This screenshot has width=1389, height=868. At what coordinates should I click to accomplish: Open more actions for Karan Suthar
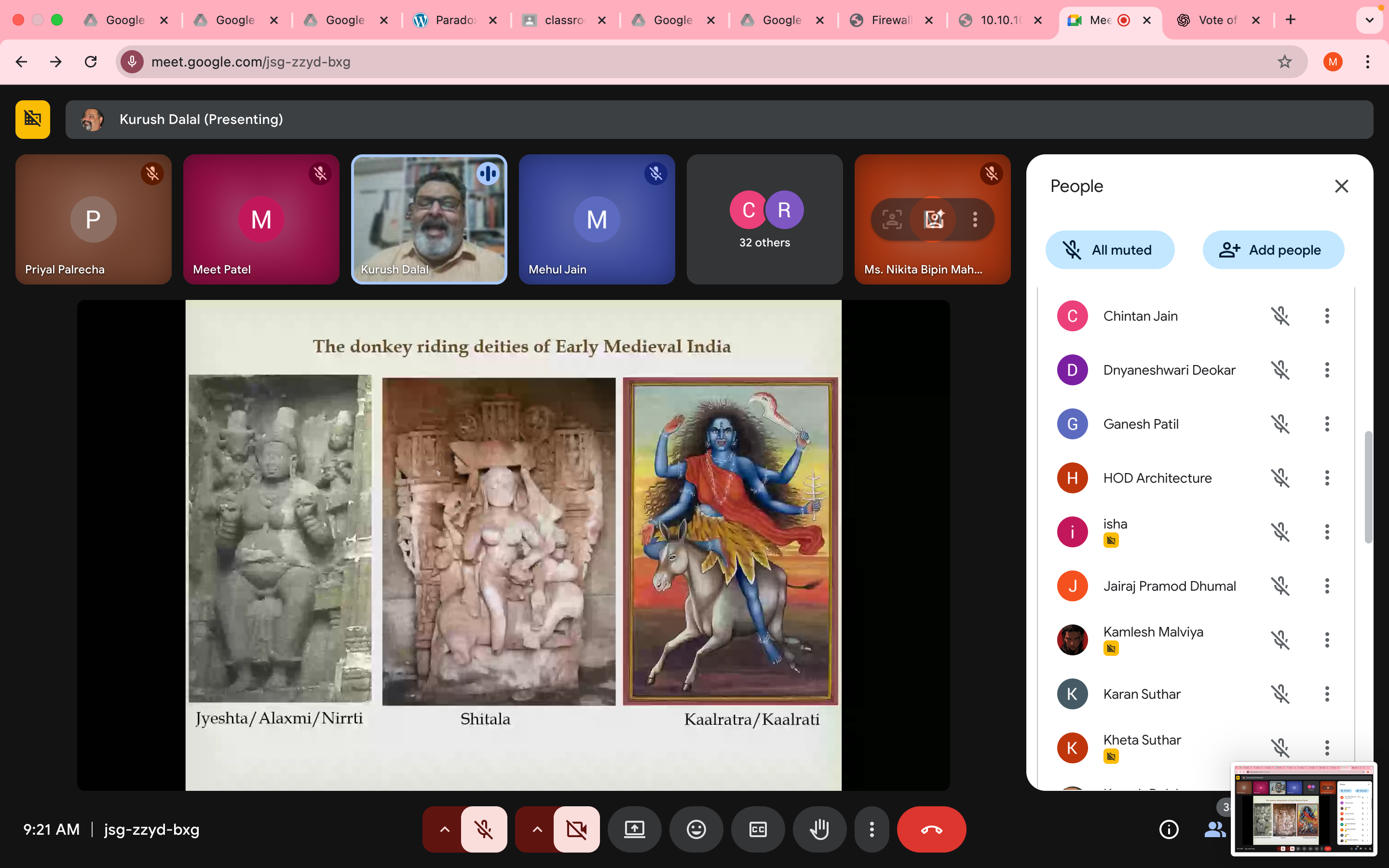pos(1326,693)
